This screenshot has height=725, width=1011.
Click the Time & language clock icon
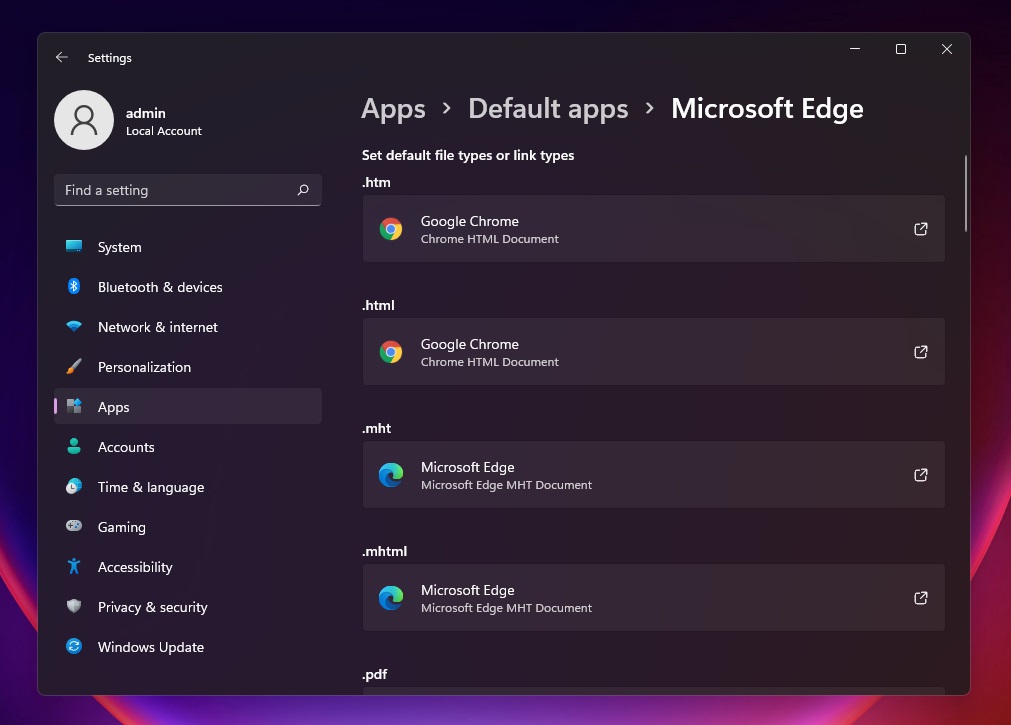point(74,486)
